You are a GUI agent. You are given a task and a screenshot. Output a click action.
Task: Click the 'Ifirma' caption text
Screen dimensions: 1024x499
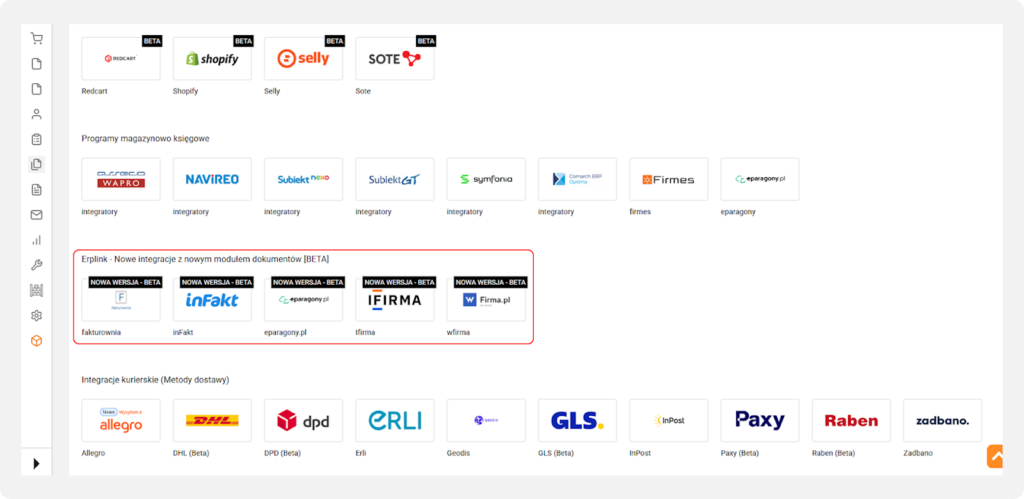(365, 332)
